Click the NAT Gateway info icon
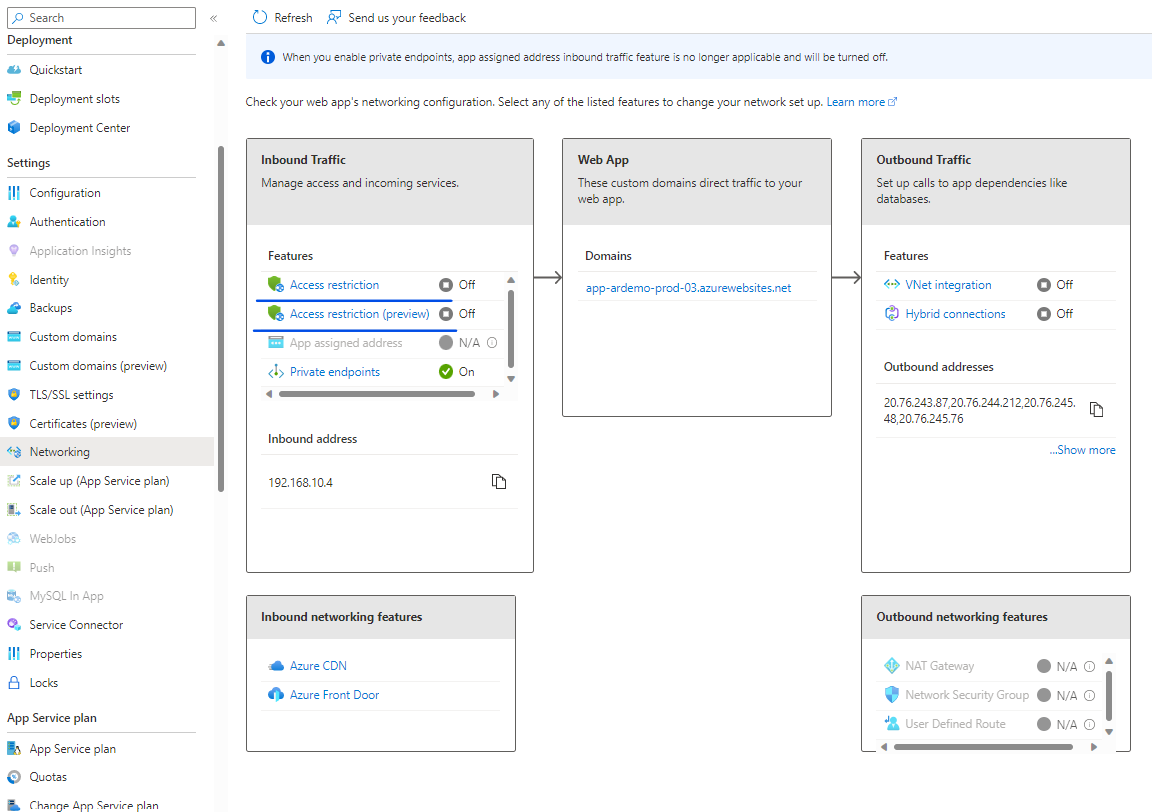The image size is (1152, 812). coord(1090,666)
